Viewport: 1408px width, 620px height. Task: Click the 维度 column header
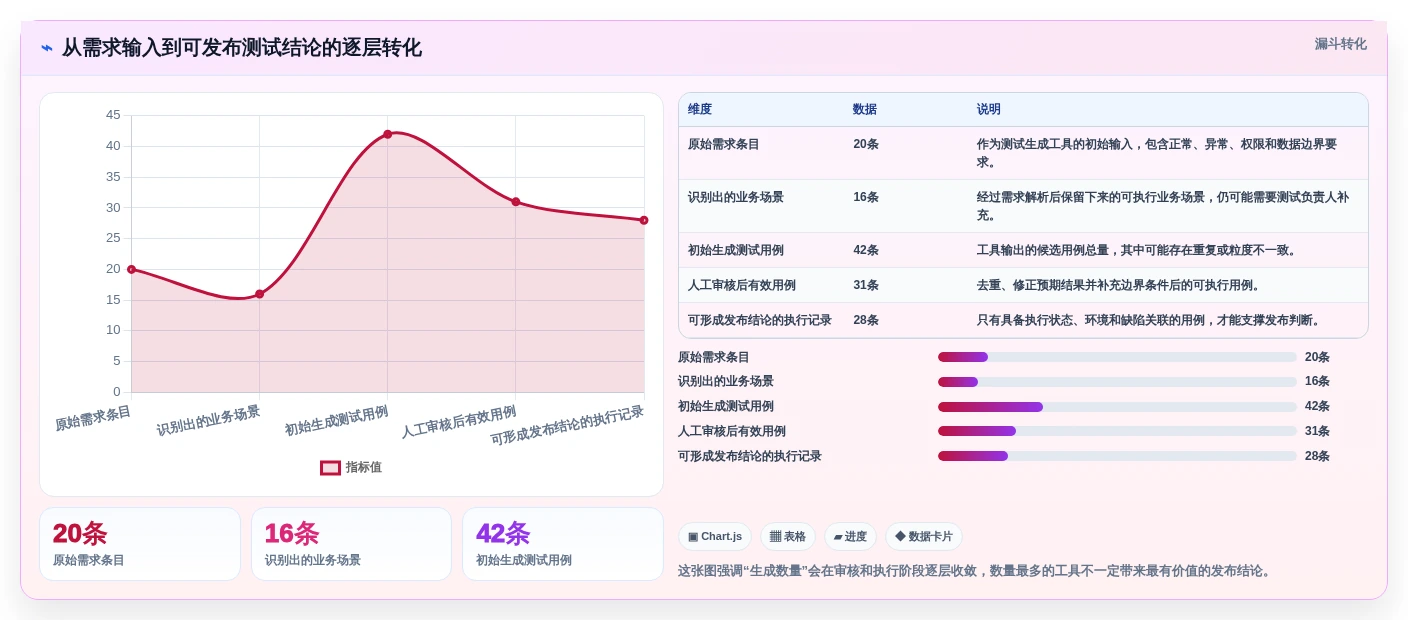click(x=700, y=109)
